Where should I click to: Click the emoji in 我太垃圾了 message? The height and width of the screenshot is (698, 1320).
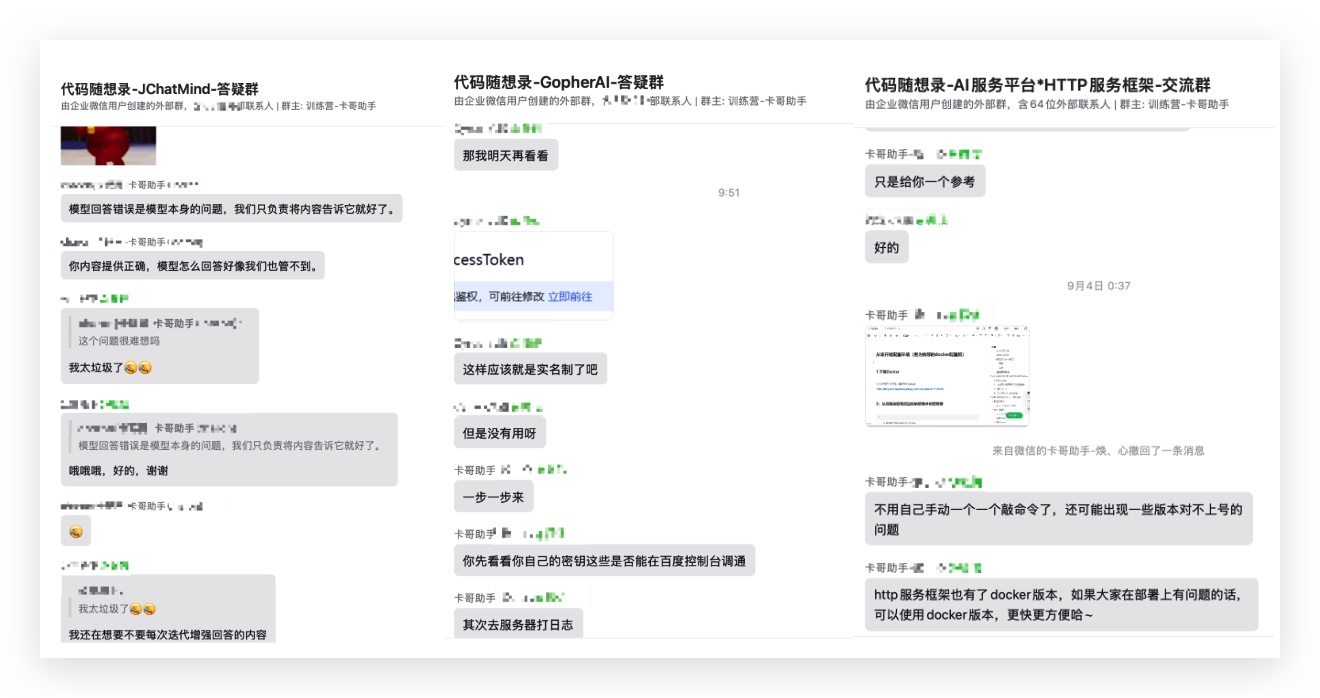138,368
